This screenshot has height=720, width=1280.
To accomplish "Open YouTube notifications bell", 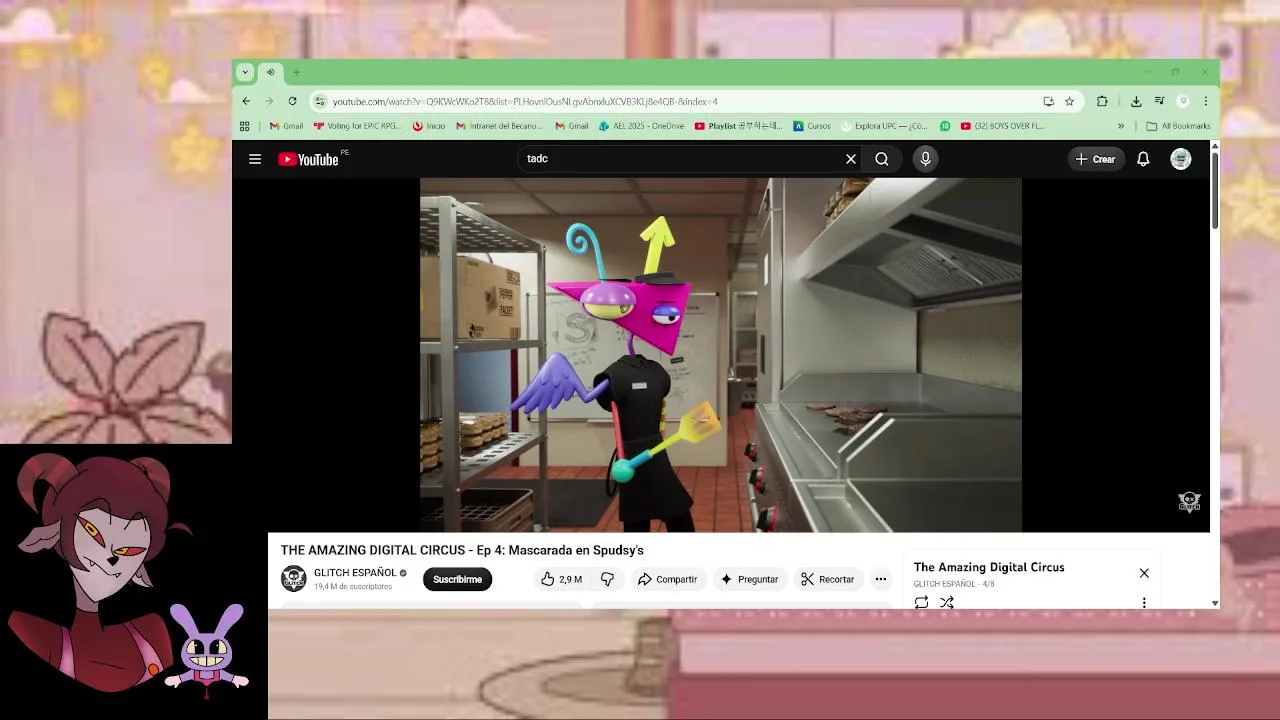I will [1143, 159].
